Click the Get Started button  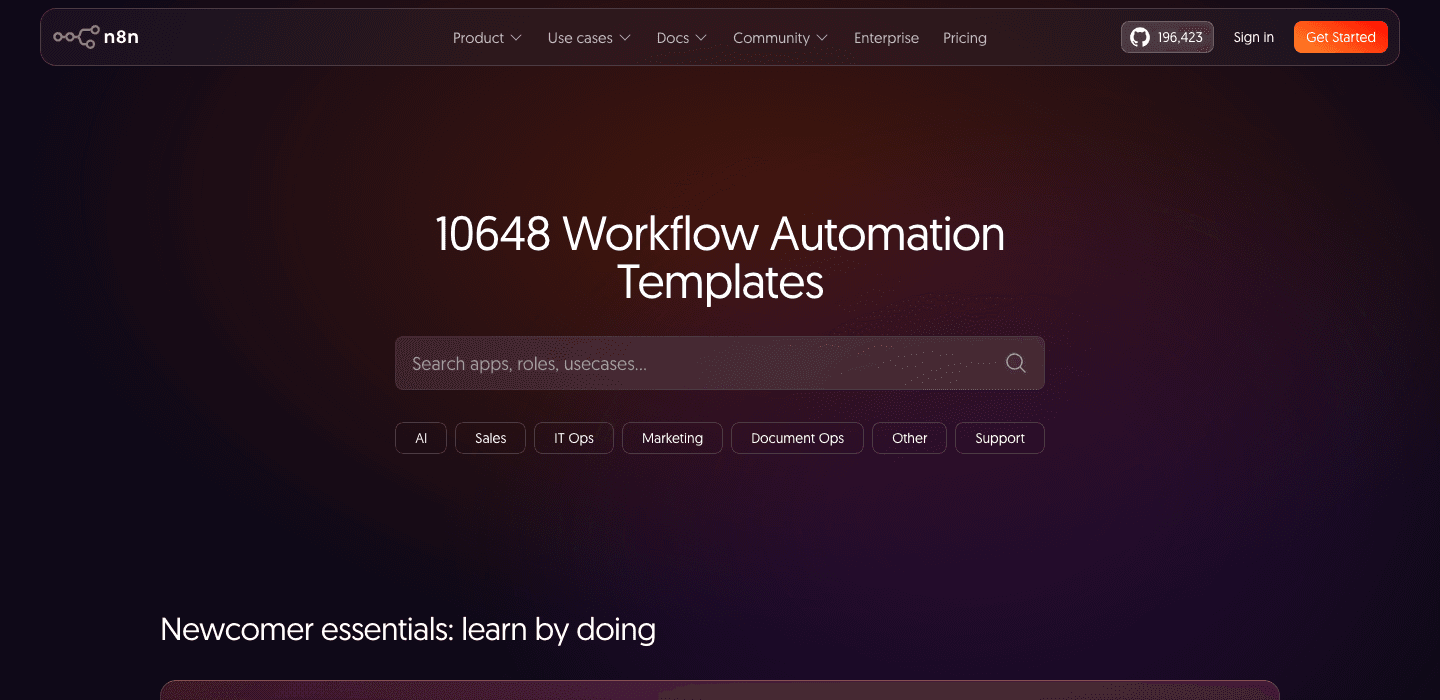(x=1341, y=37)
